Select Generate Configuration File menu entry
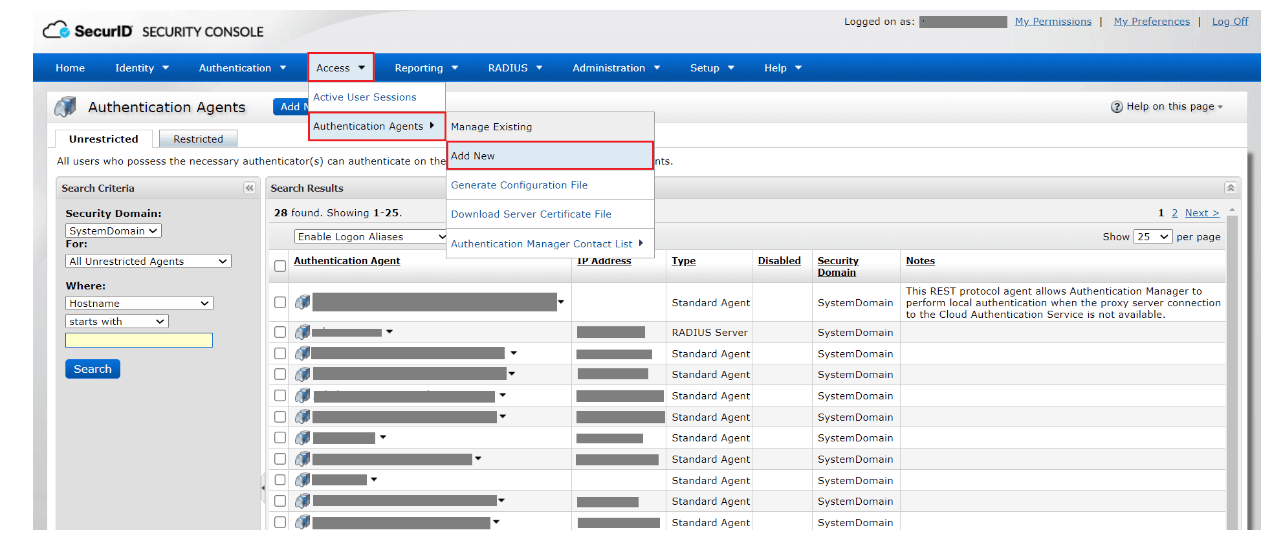1284x540 pixels. (x=518, y=185)
